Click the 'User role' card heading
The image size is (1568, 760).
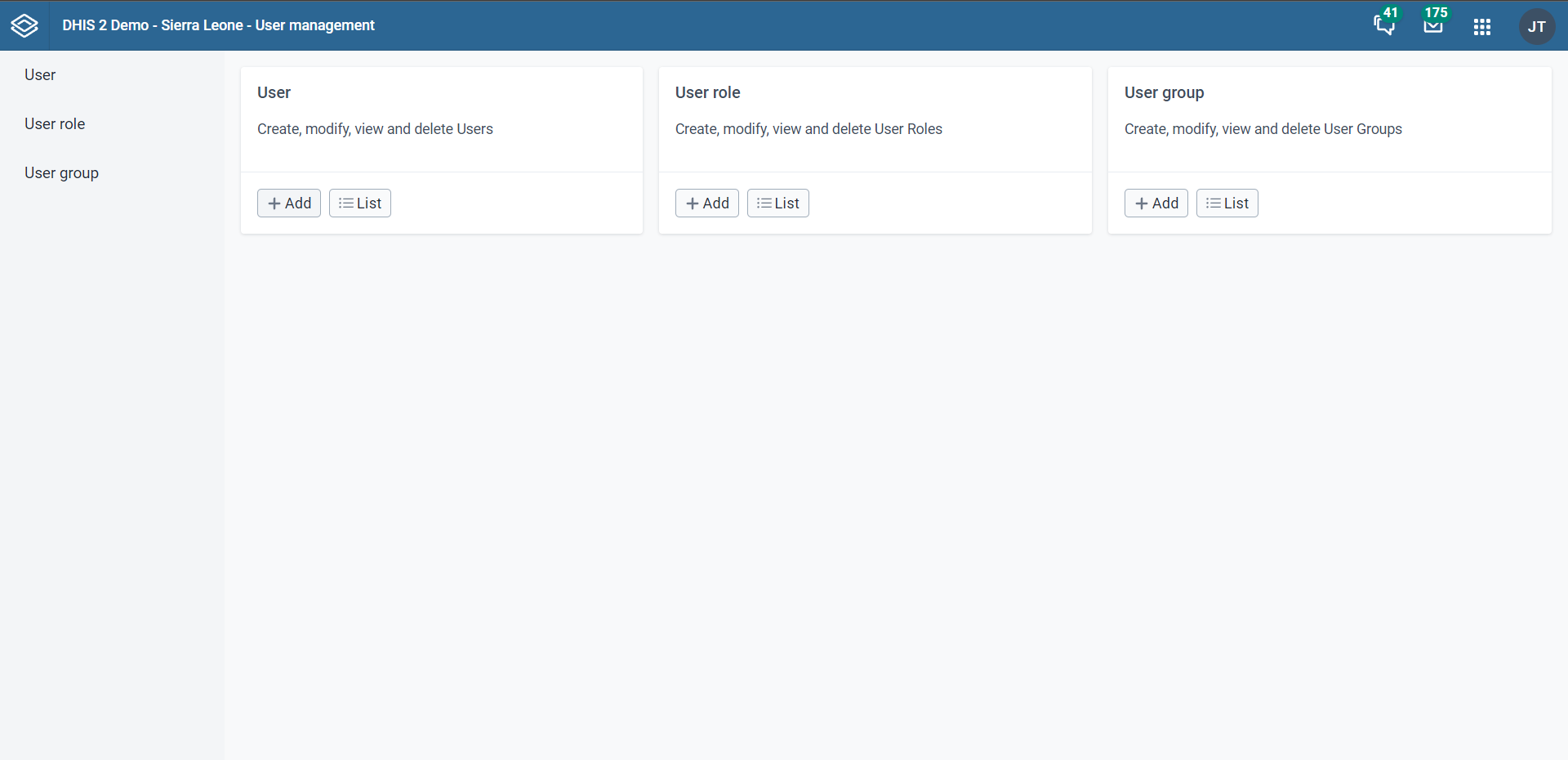click(x=707, y=93)
